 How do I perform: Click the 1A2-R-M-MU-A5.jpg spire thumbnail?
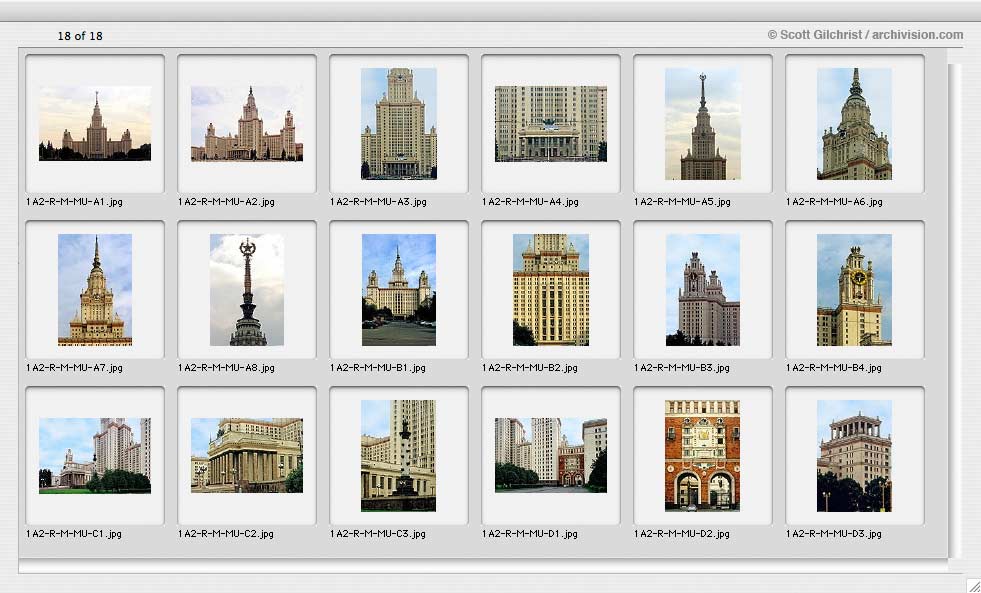[x=703, y=123]
